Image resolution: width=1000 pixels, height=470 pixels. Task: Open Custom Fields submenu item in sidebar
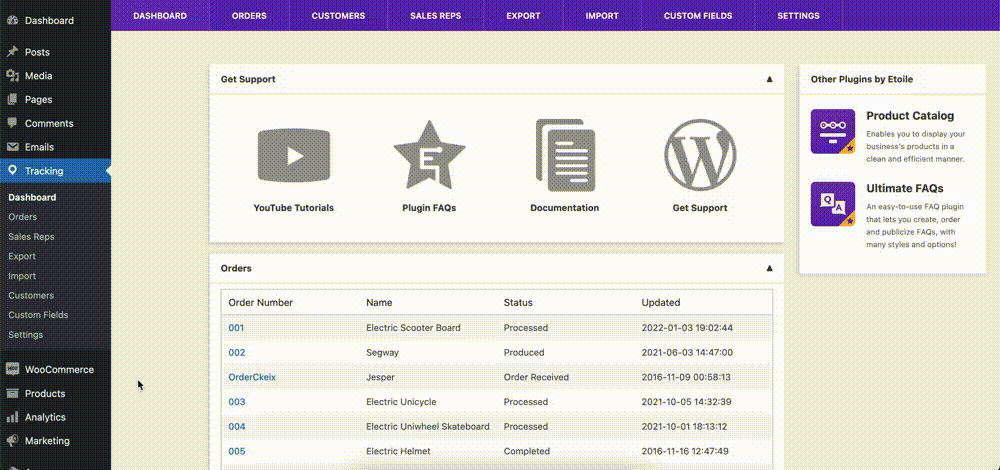coord(38,315)
